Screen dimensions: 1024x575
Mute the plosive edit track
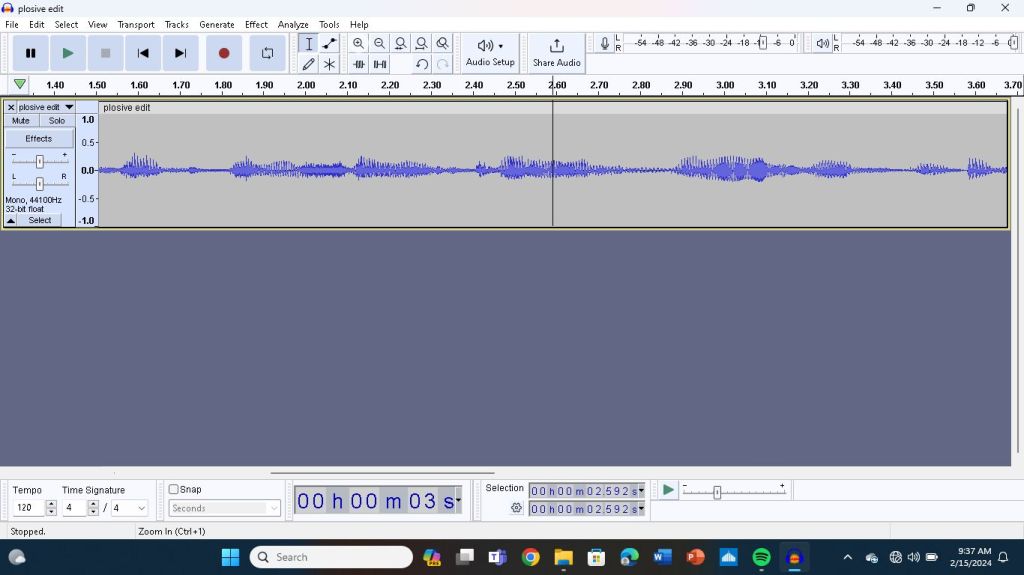[x=21, y=121]
